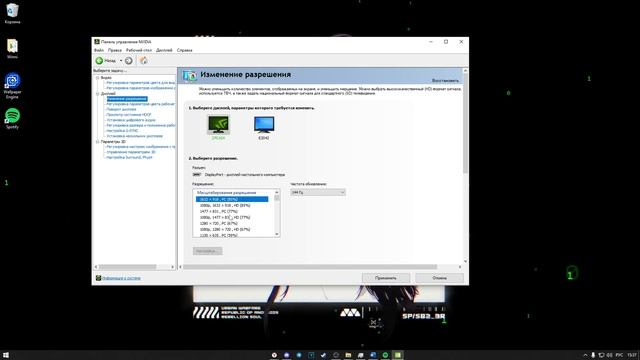The image size is (640, 360).
Task: Select second item under Видео tree node
Action: click(141, 88)
